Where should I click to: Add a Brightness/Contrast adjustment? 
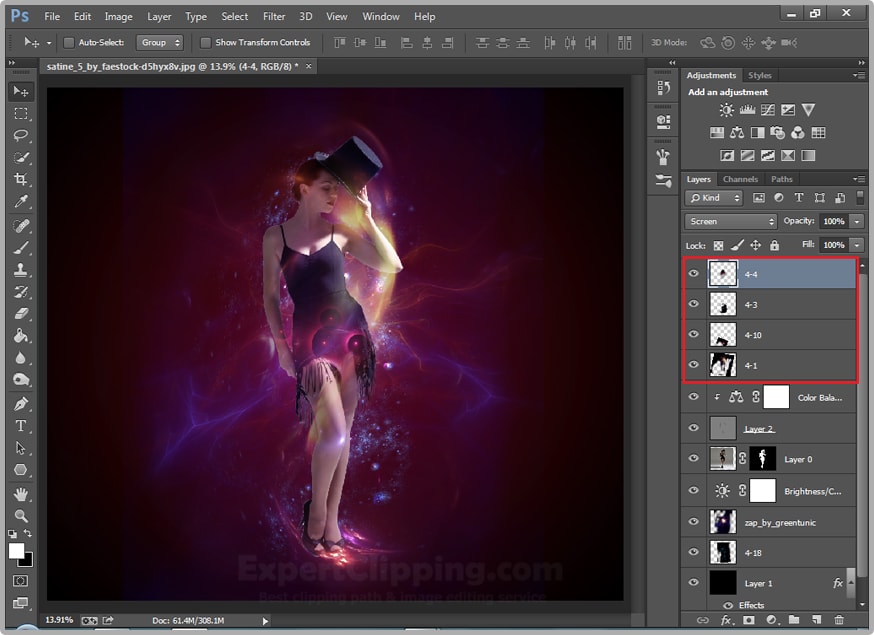point(726,110)
